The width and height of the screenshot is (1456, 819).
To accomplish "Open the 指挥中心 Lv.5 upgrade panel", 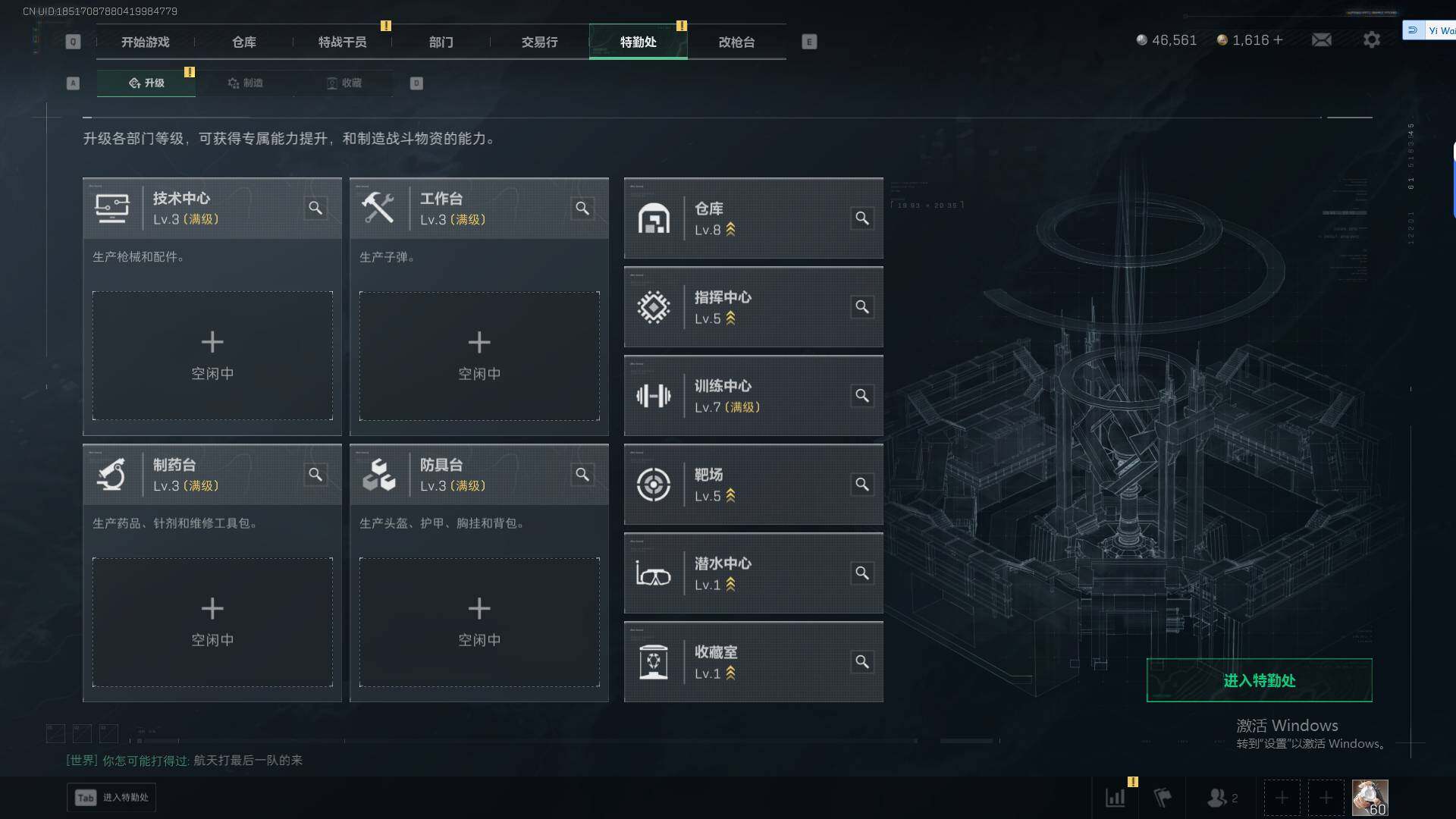I will coord(753,307).
